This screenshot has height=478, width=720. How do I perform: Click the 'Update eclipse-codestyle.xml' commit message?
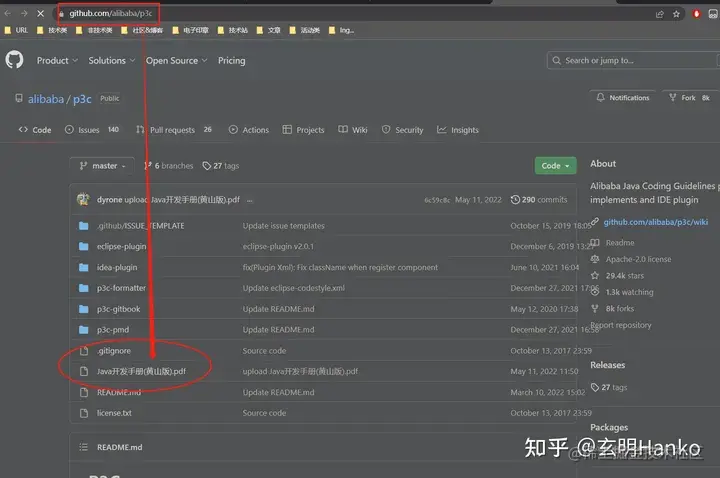coord(293,288)
